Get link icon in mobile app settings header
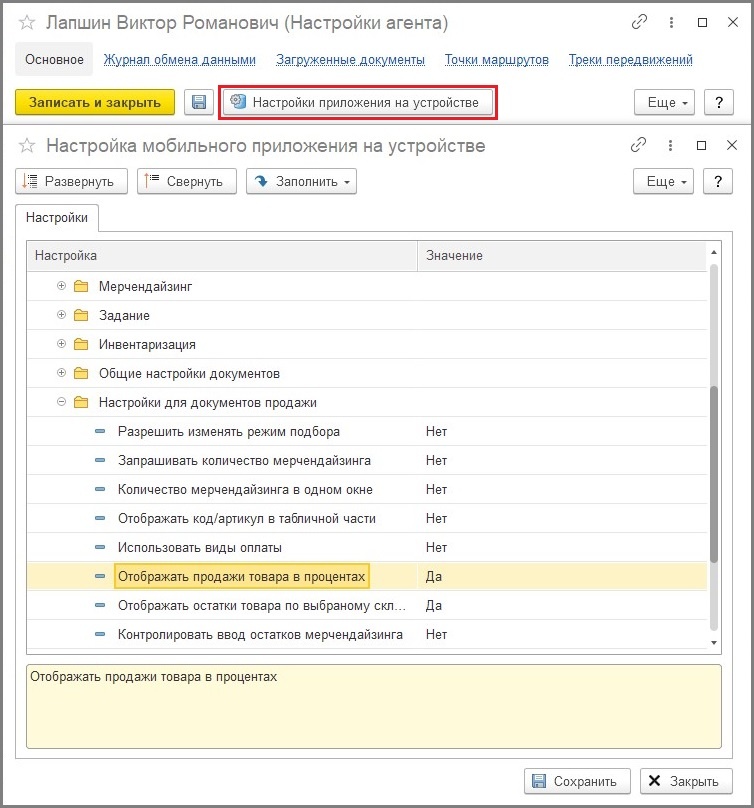The width and height of the screenshot is (754, 808). click(x=638, y=145)
